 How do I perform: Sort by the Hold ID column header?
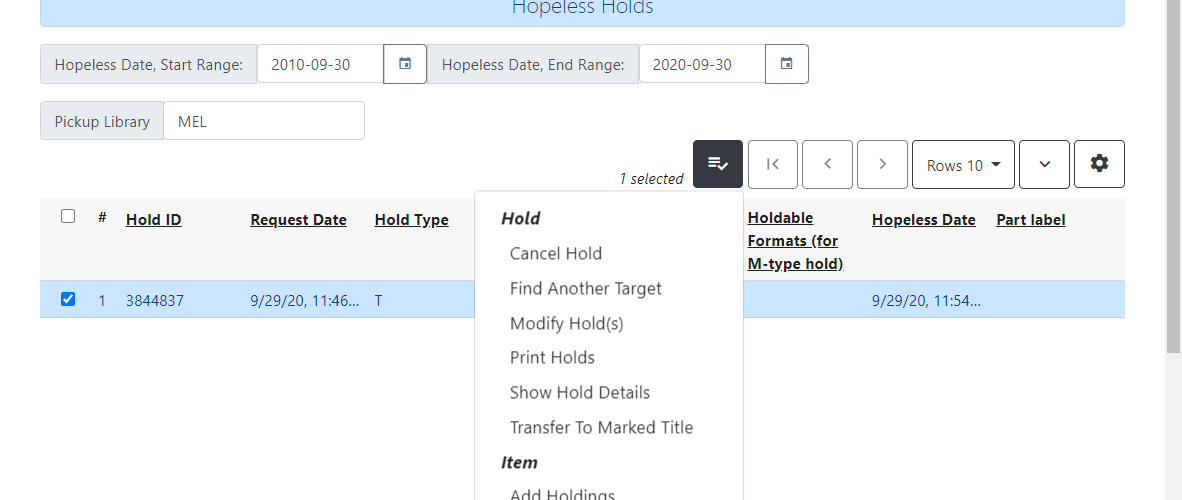point(154,219)
